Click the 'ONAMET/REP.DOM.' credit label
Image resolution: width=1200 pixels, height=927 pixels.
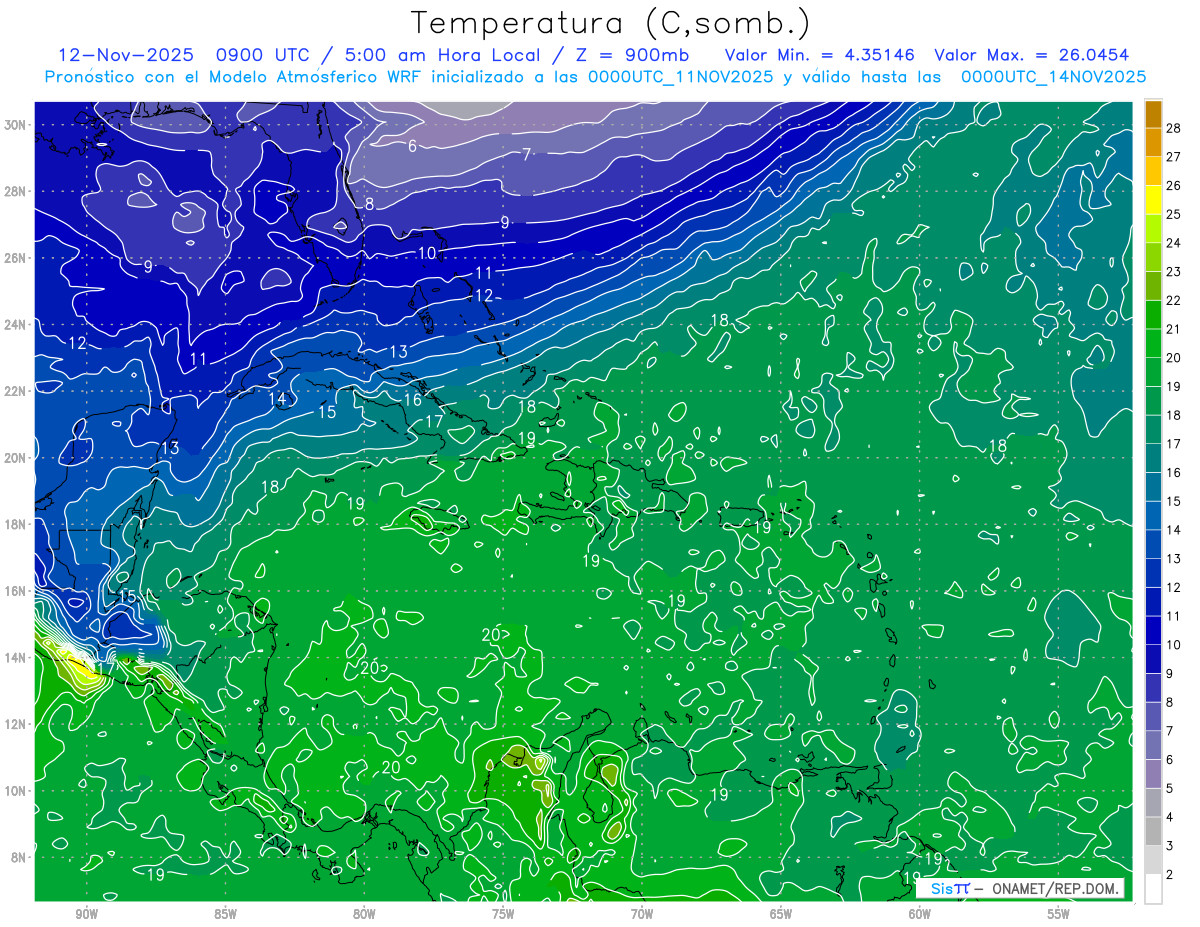1054,888
